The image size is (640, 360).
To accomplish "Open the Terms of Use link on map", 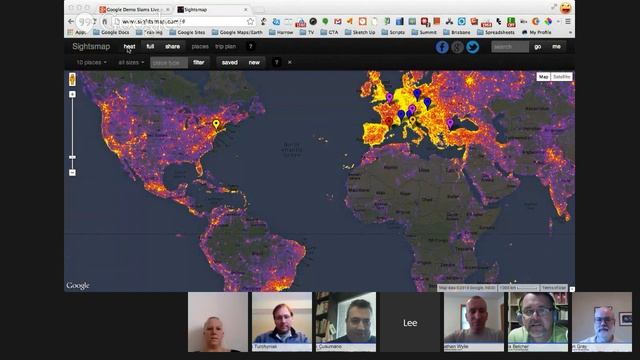I will [553, 288].
